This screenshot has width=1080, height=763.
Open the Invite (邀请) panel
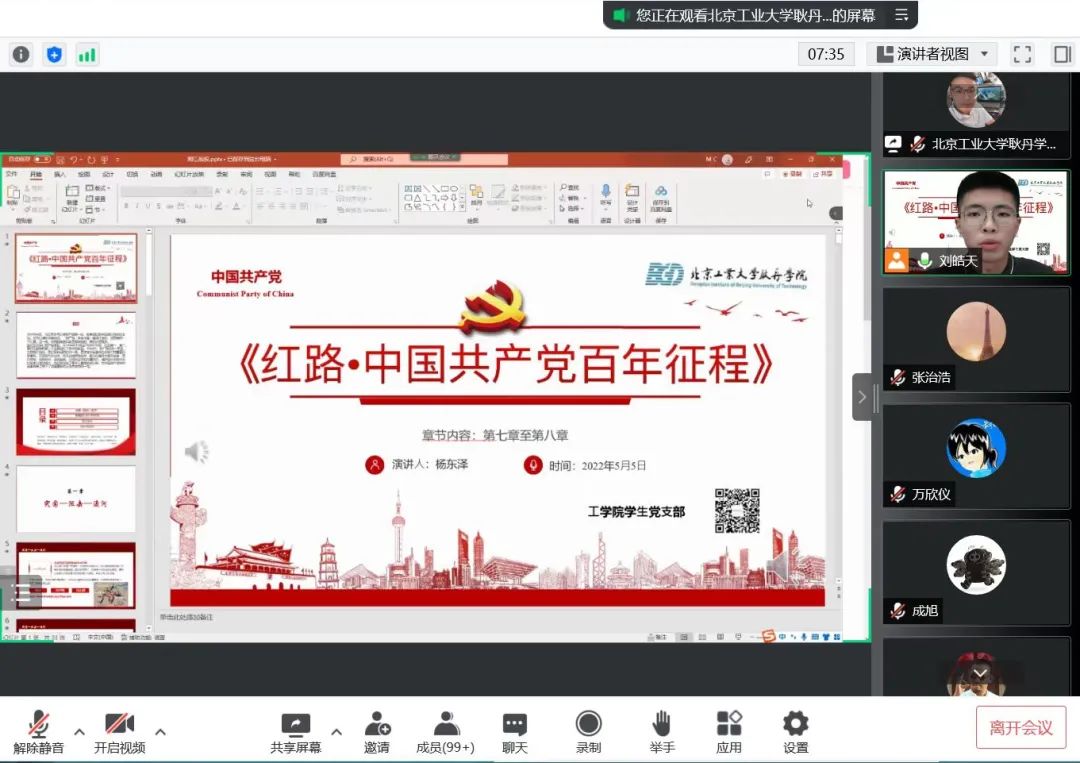(377, 732)
